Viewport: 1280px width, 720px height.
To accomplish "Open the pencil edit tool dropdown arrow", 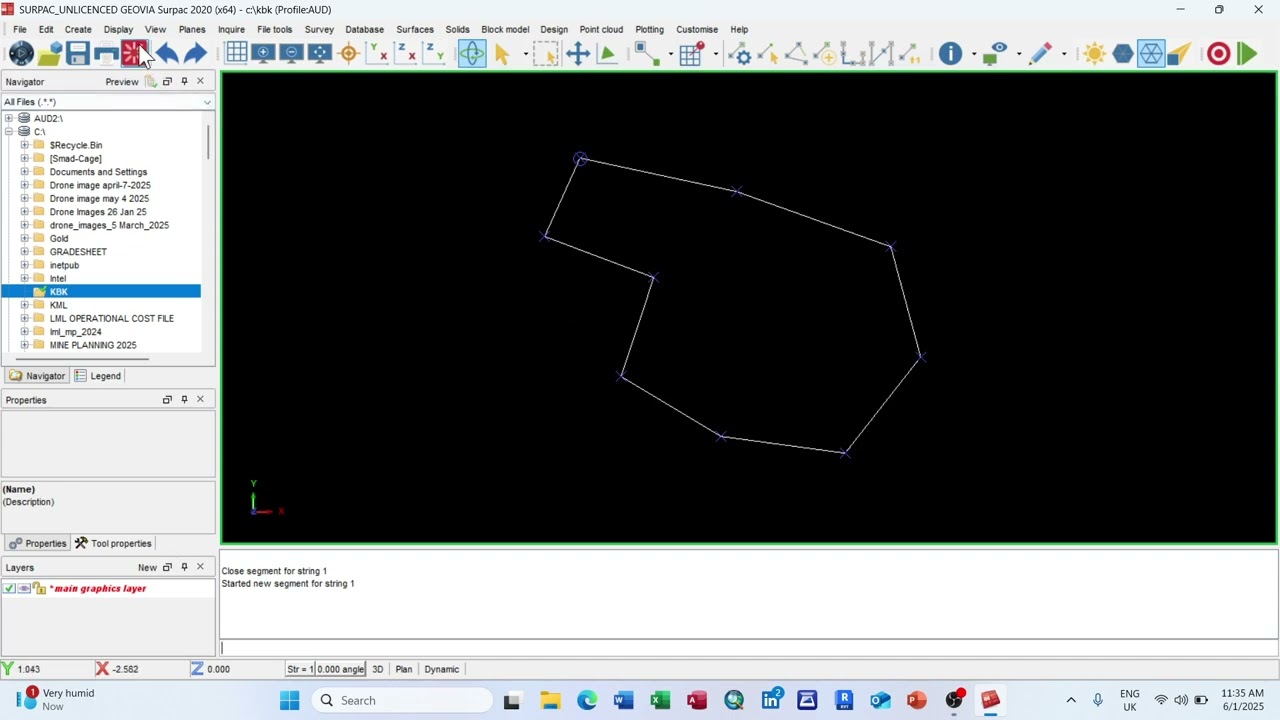I will tap(1064, 54).
